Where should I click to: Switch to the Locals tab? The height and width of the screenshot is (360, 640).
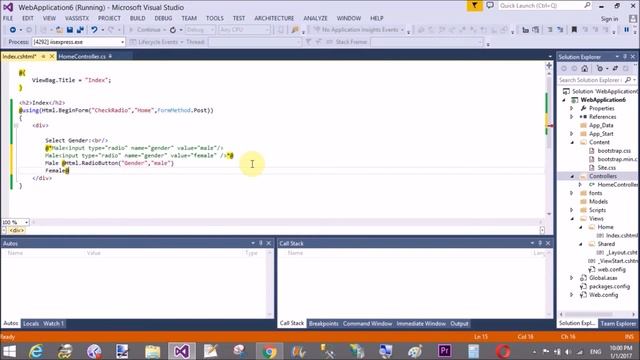[x=31, y=324]
